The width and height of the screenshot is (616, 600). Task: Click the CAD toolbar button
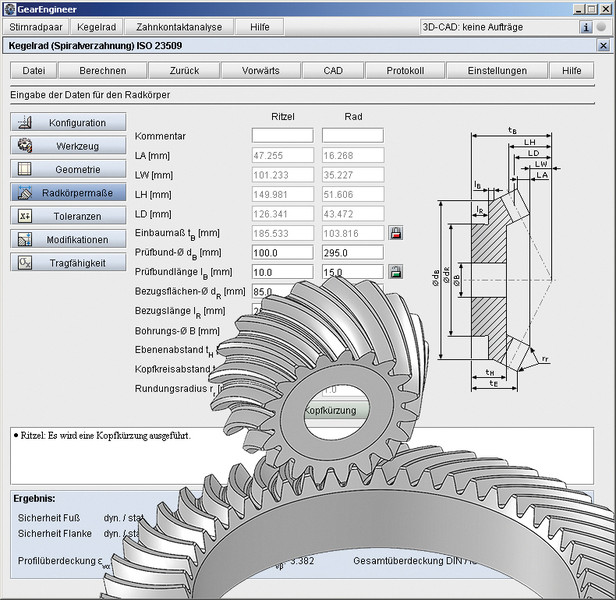click(333, 71)
